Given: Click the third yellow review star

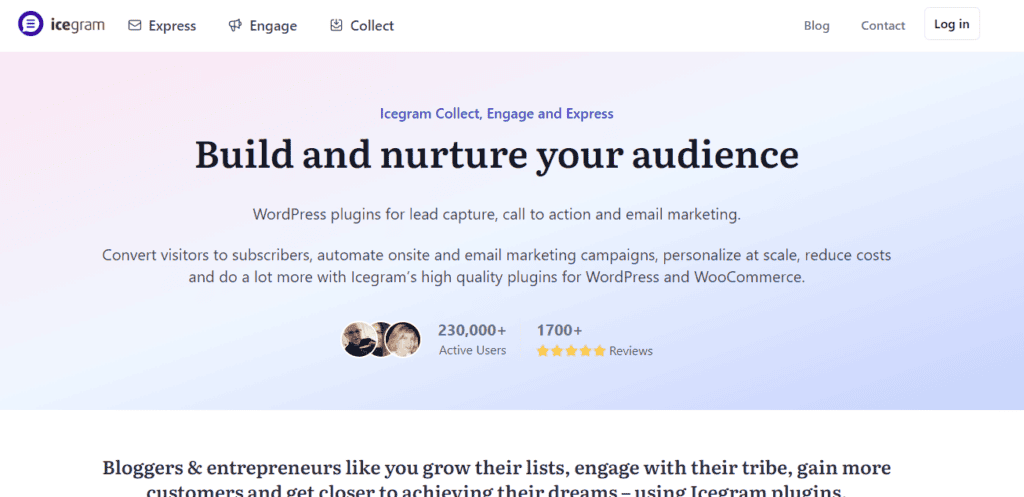Looking at the screenshot, I should point(571,351).
